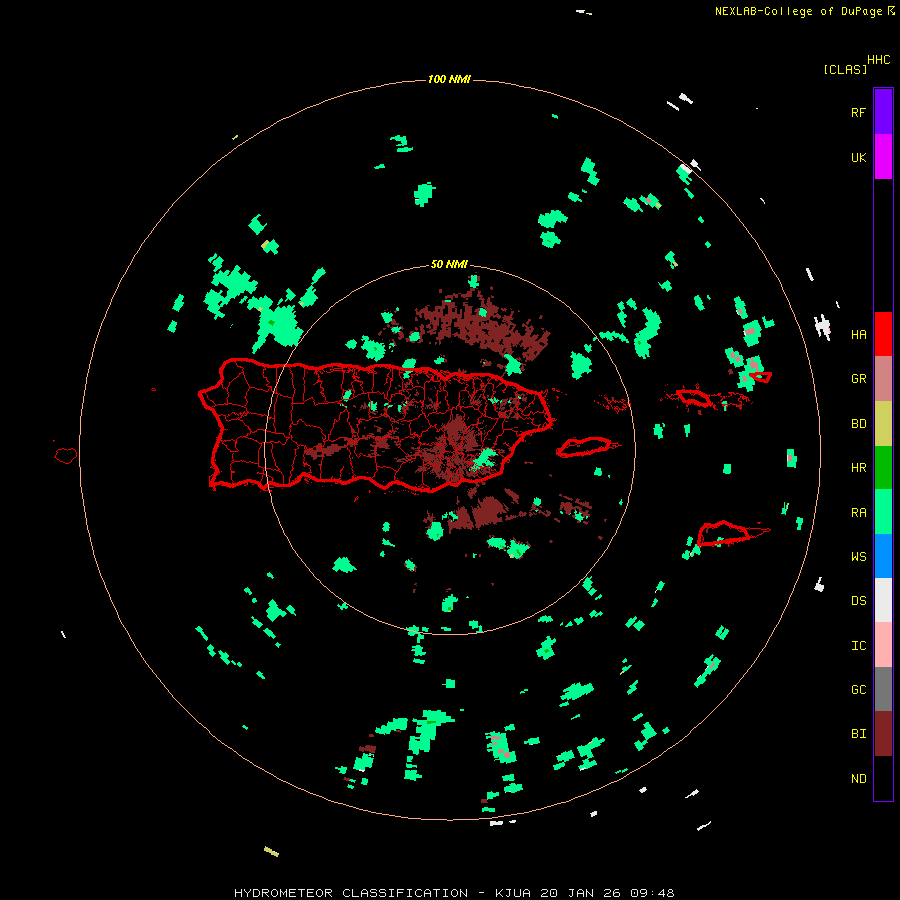Click the RF purple legend swatch
Screen dimensions: 900x900
click(883, 112)
